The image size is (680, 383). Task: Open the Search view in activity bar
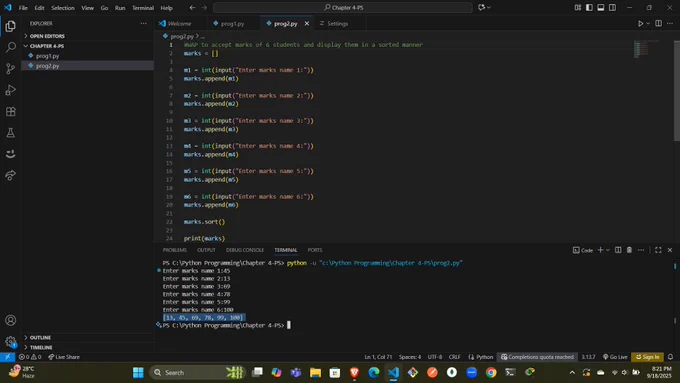pos(10,47)
